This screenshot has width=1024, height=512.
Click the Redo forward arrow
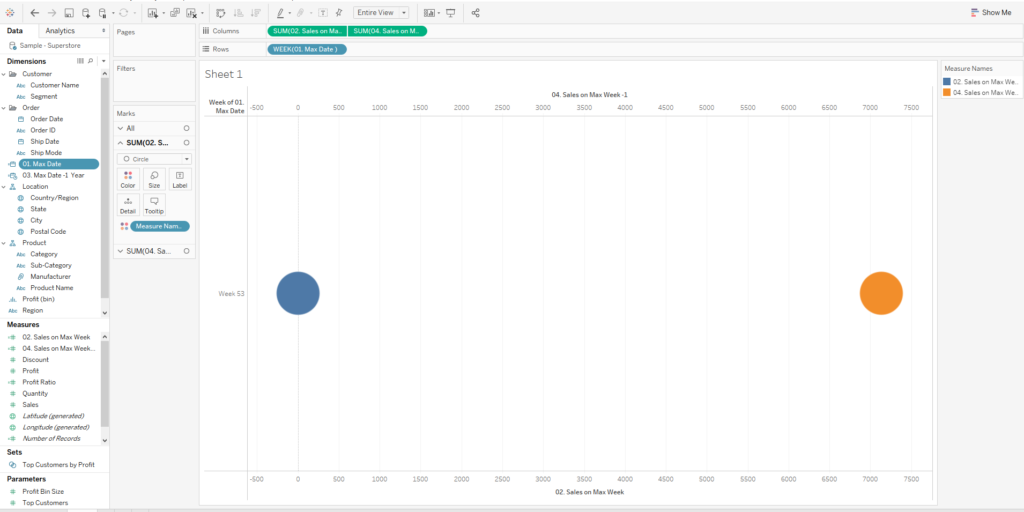tap(52, 12)
